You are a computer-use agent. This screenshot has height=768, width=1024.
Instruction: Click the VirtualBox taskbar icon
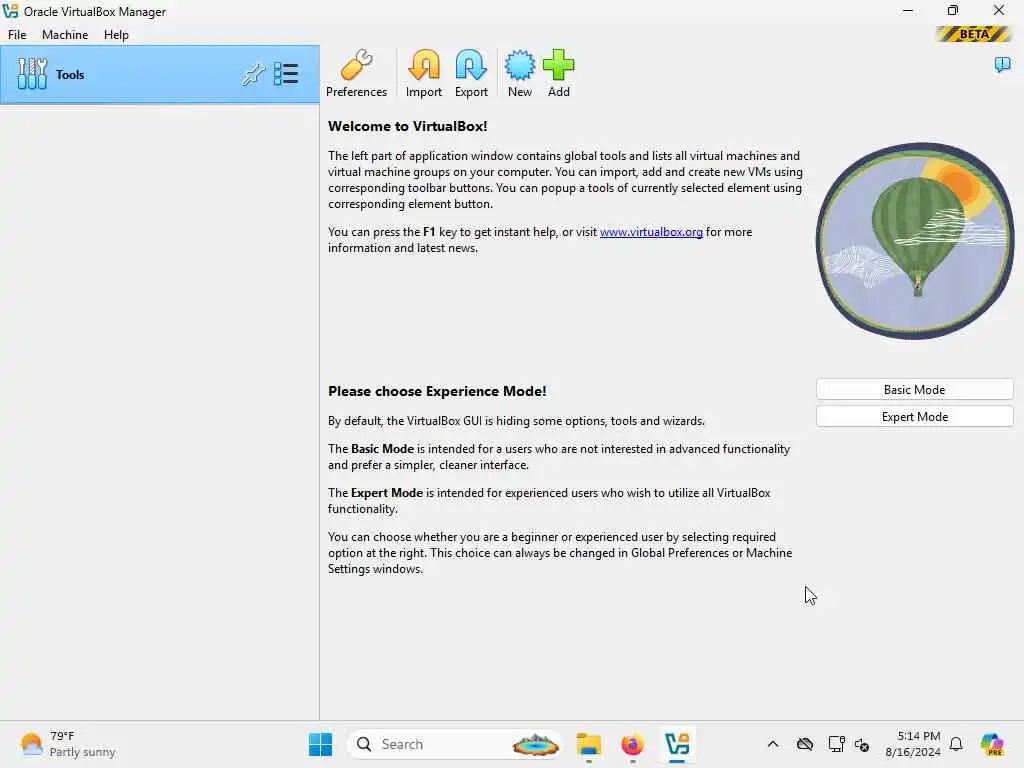point(677,744)
